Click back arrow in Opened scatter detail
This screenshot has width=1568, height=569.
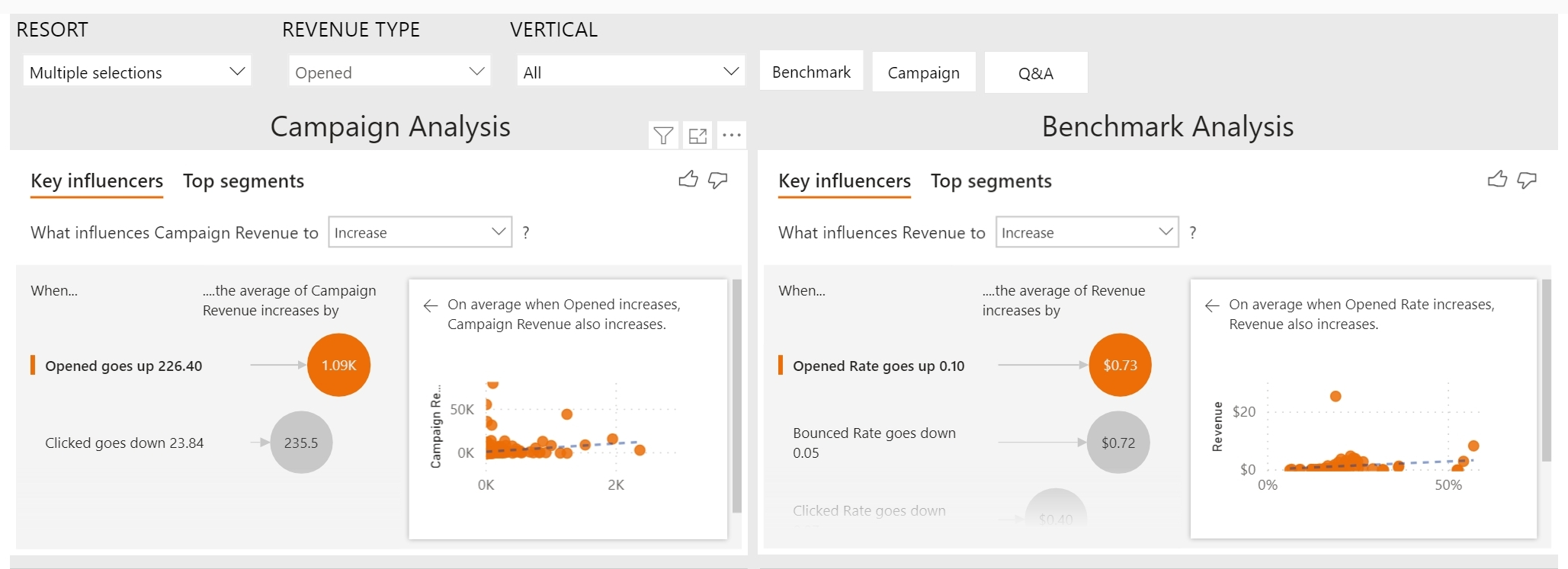point(431,305)
